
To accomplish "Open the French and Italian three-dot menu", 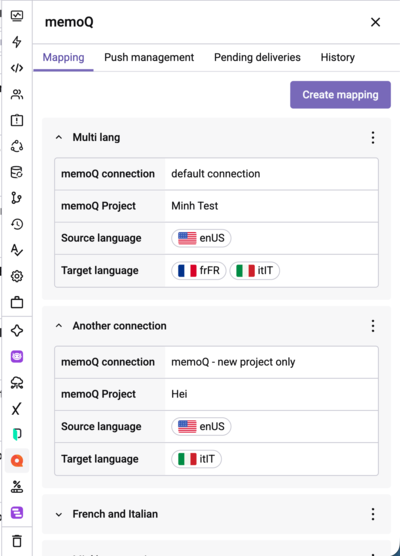I will click(373, 514).
